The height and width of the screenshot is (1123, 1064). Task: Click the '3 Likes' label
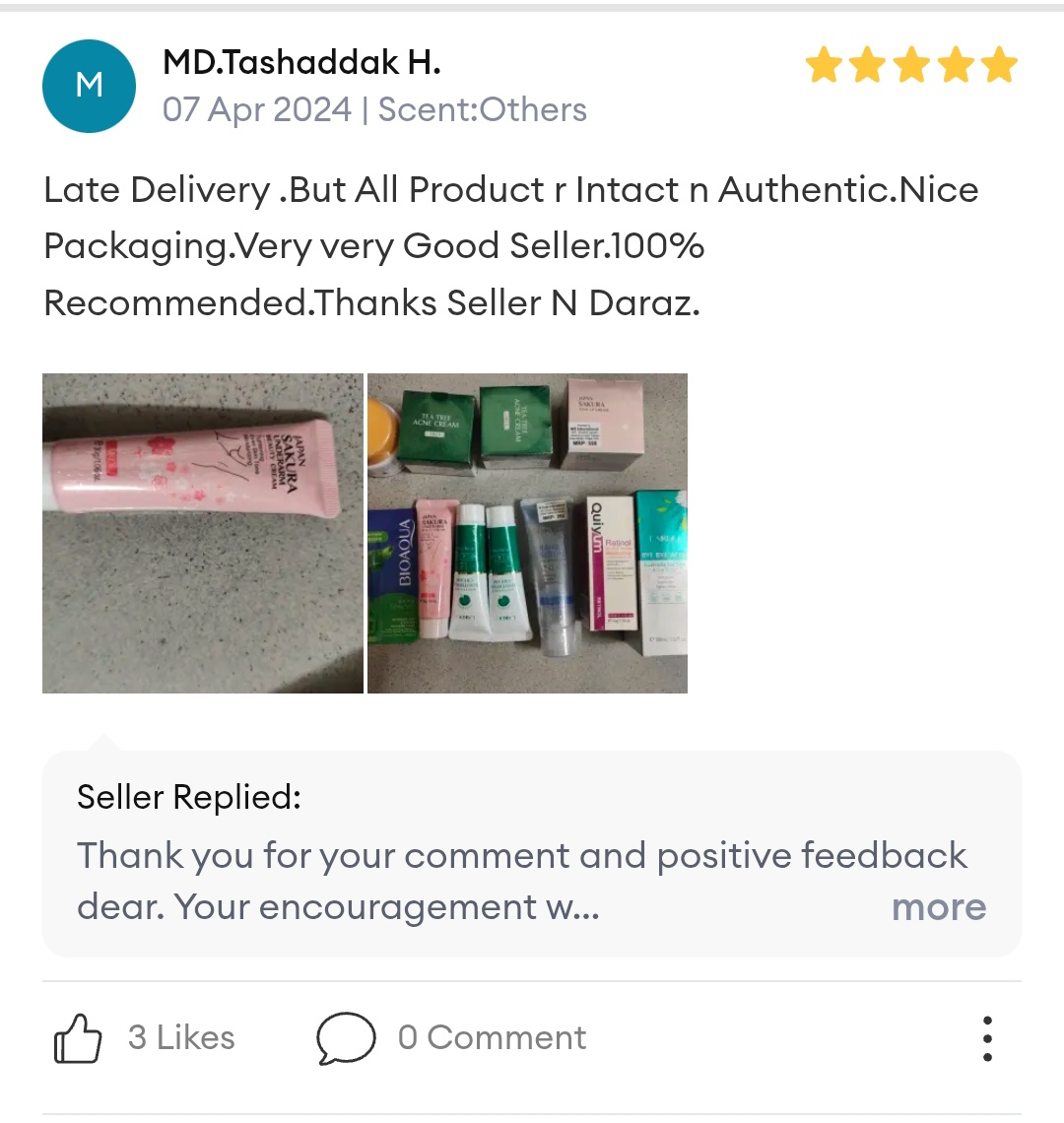coord(181,1037)
